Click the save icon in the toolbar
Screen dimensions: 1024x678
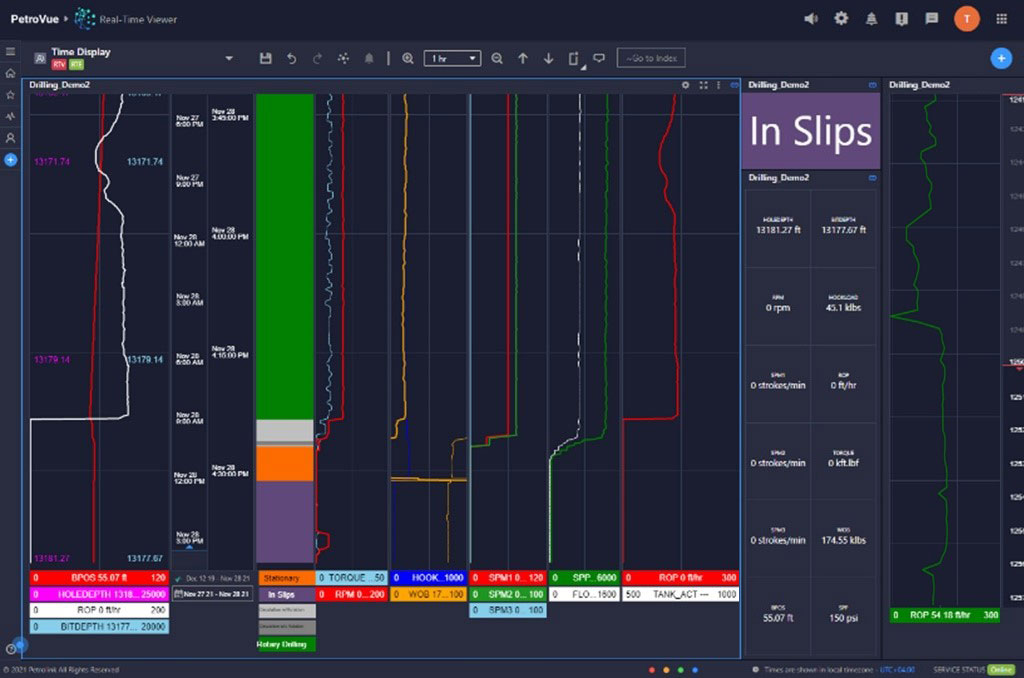(x=265, y=58)
